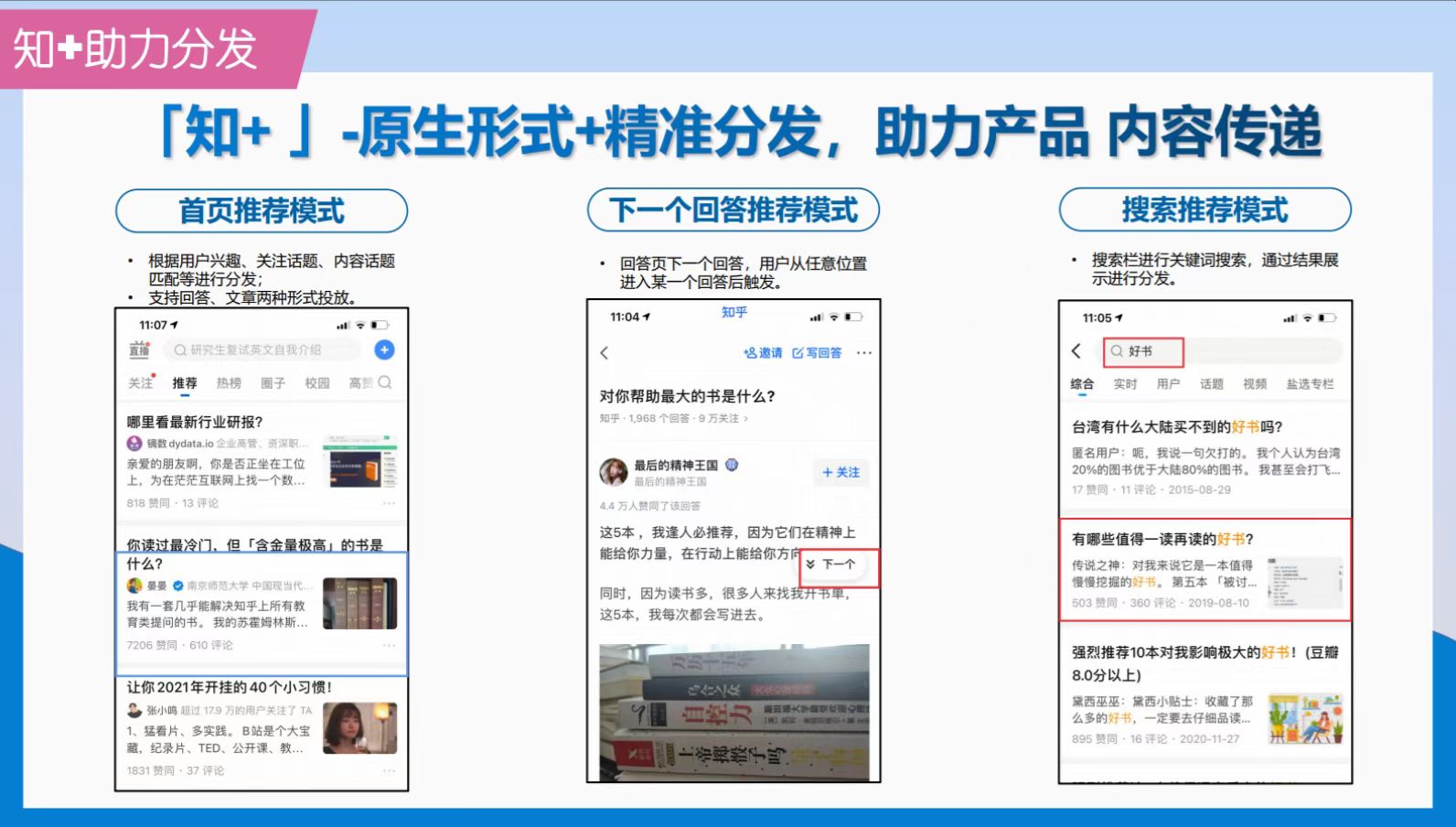Tap 写回答 write answer button
The image size is (1456, 827).
[x=817, y=353]
